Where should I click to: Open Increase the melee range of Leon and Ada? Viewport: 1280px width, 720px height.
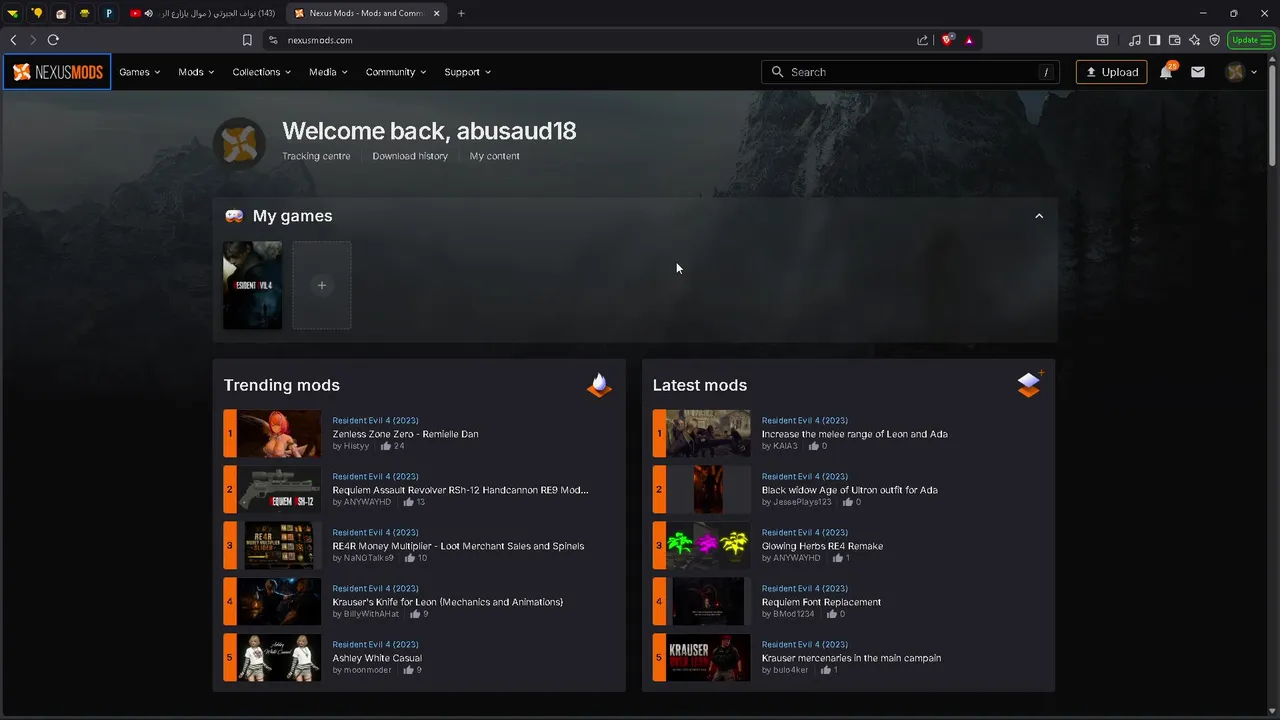(855, 434)
